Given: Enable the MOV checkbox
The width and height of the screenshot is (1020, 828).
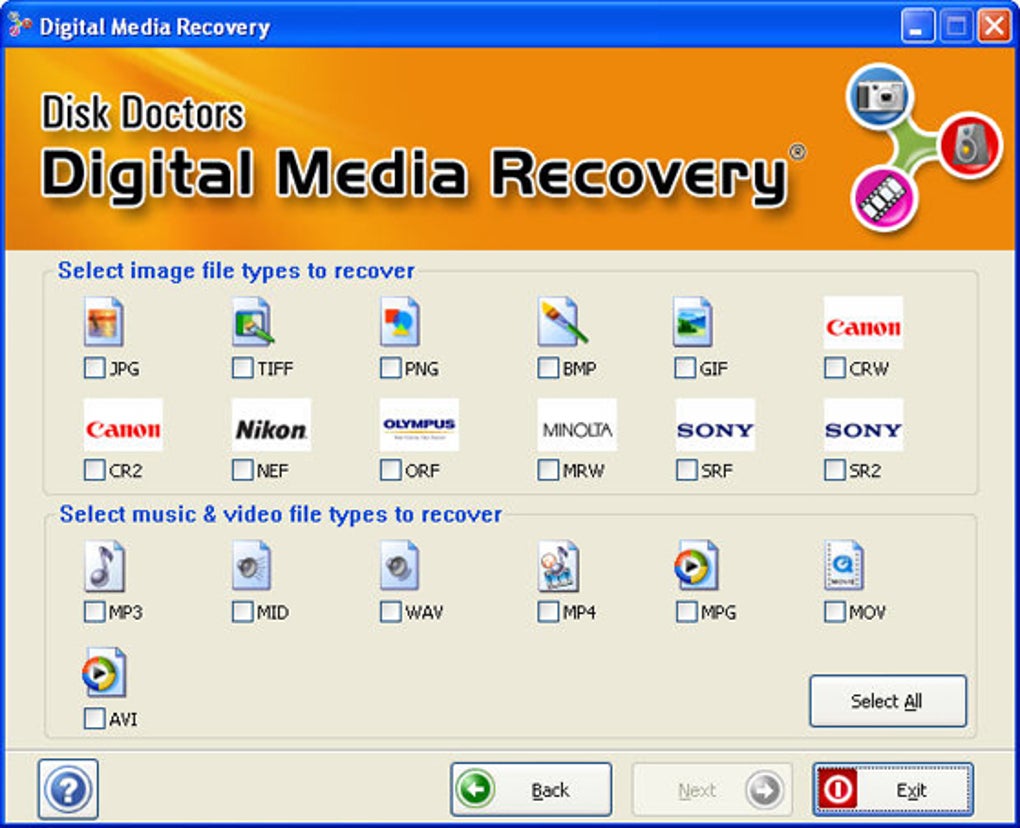Looking at the screenshot, I should pyautogui.click(x=834, y=611).
